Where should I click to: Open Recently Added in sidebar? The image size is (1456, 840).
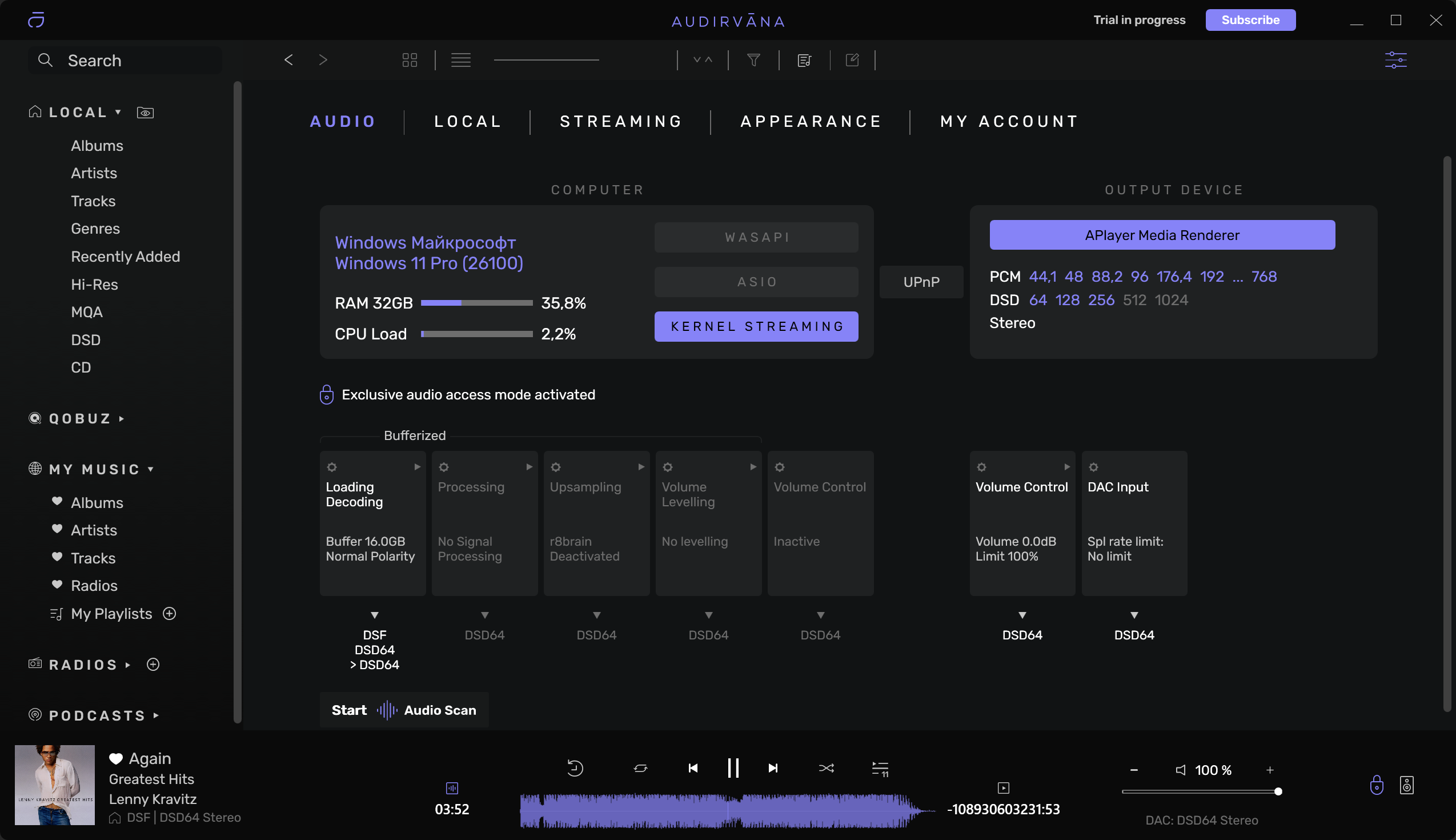(x=125, y=256)
